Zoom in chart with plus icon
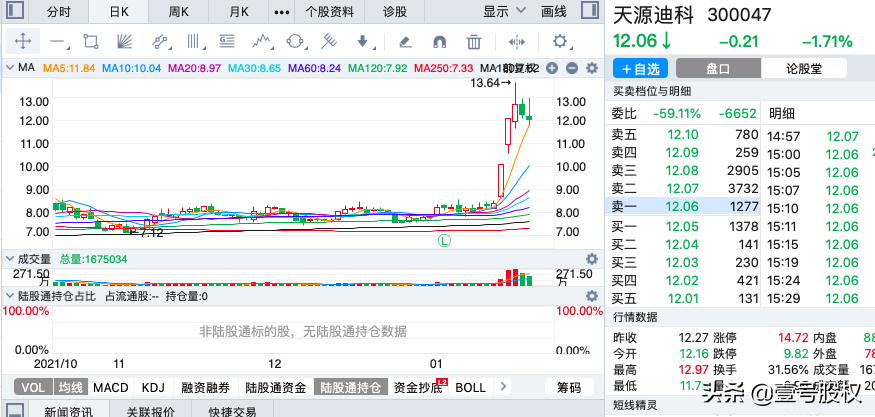This screenshot has height=417, width=875. click(x=552, y=68)
